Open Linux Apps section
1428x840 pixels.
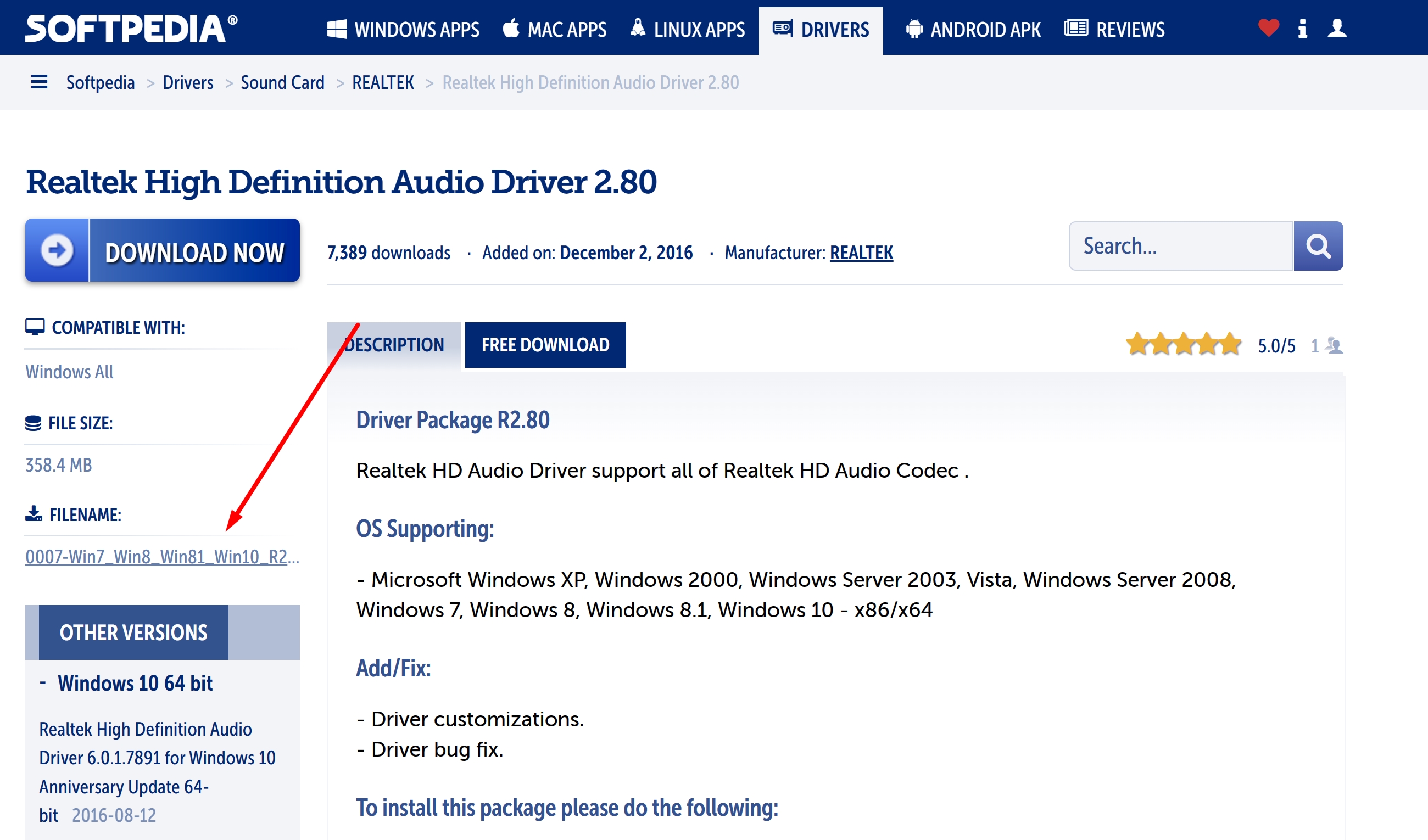click(x=688, y=29)
